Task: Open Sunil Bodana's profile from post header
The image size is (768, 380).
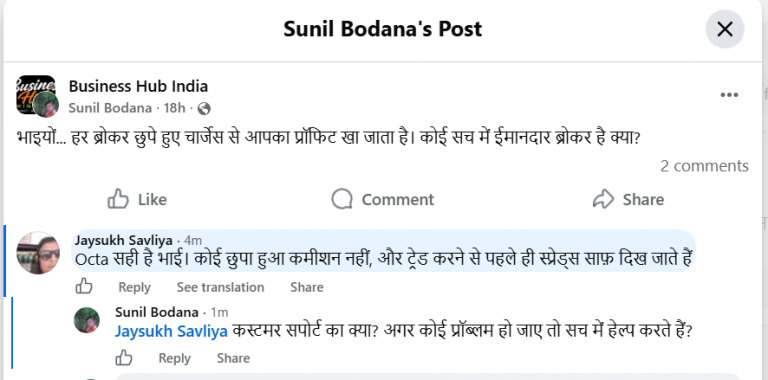Action: pyautogui.click(x=110, y=108)
